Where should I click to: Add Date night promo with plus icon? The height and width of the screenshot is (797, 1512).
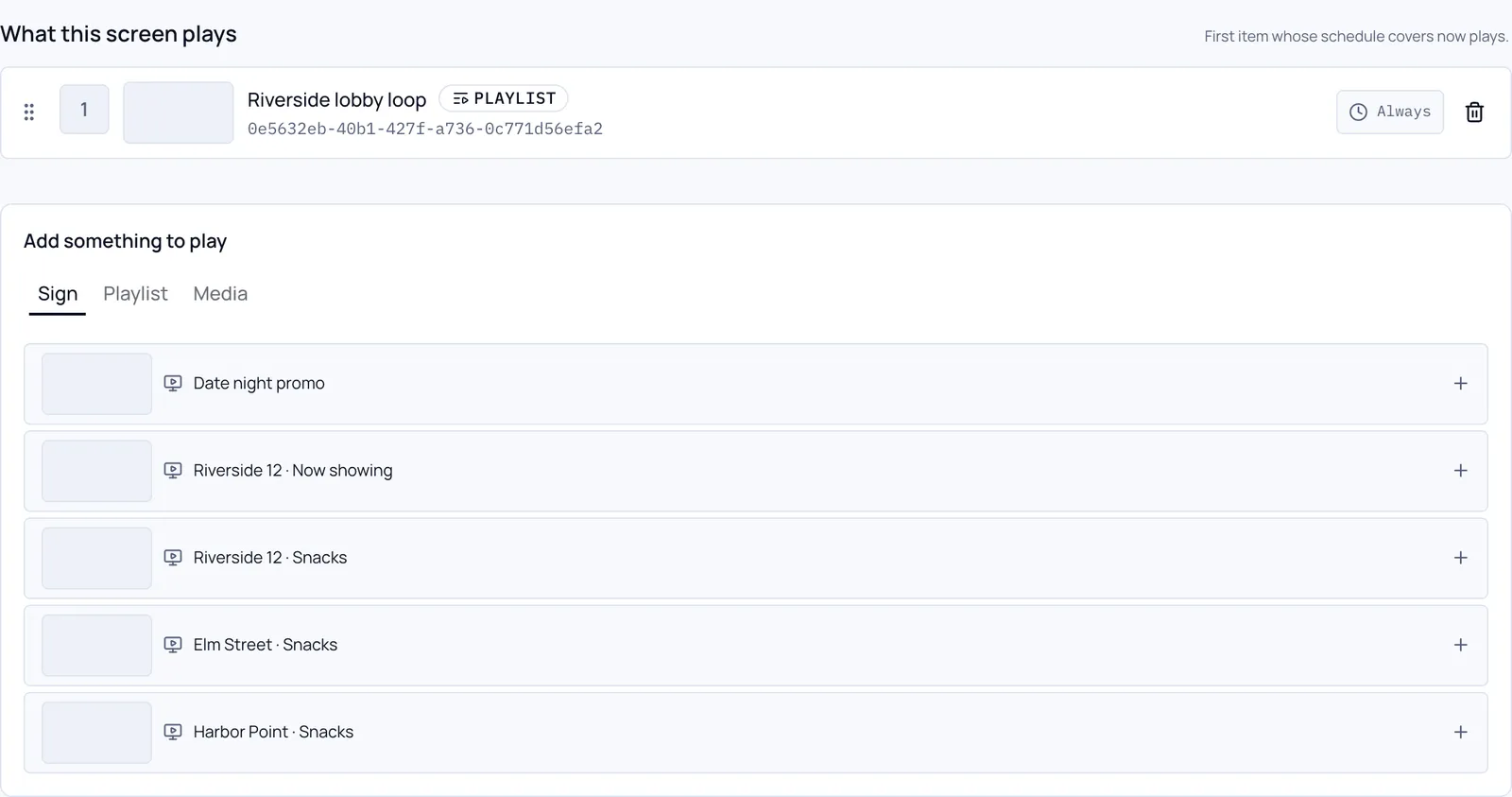[x=1461, y=384]
